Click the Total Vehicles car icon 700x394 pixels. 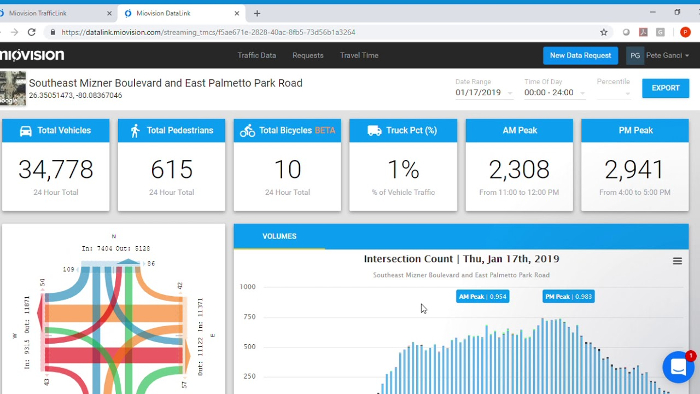(25, 131)
